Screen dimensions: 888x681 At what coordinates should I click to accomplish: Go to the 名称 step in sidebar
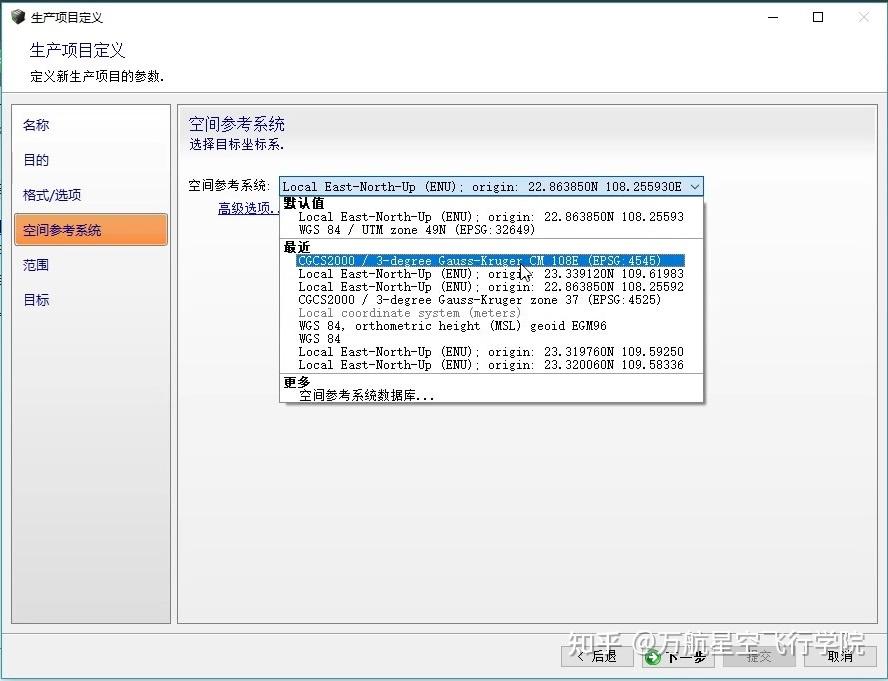coord(36,125)
